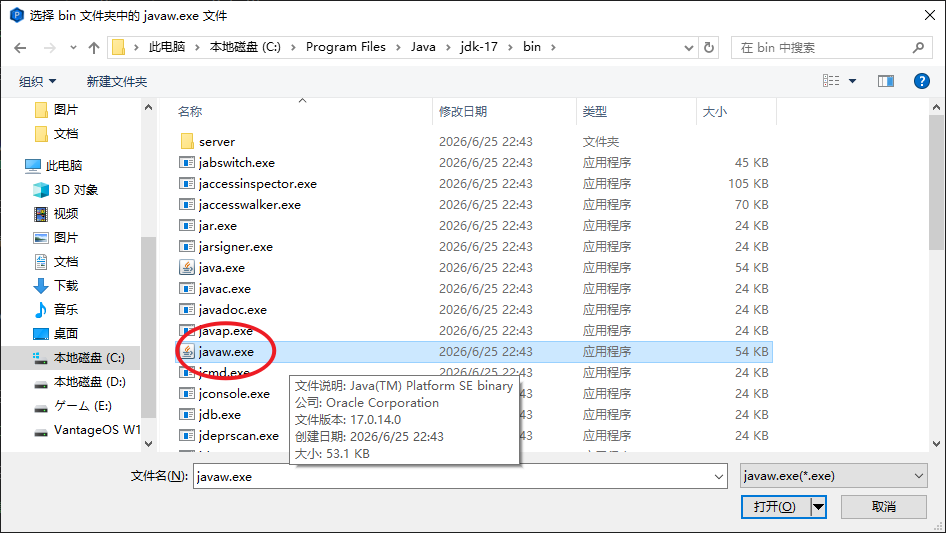Screen dimensions: 946x533
Task: Click the 打开 button
Action: coord(775,507)
